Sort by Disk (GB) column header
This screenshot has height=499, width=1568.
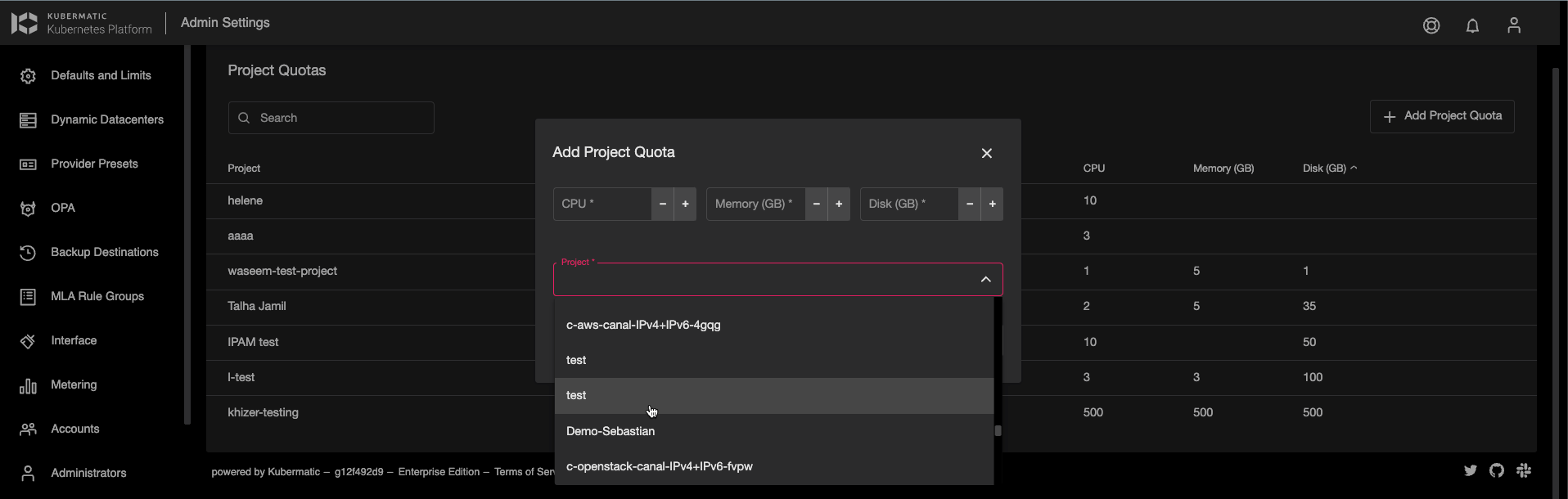(1330, 168)
